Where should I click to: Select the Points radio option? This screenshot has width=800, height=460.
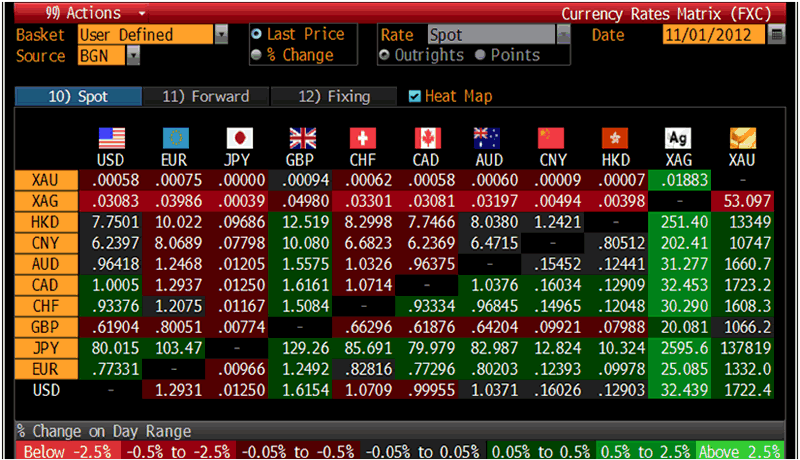[x=478, y=55]
